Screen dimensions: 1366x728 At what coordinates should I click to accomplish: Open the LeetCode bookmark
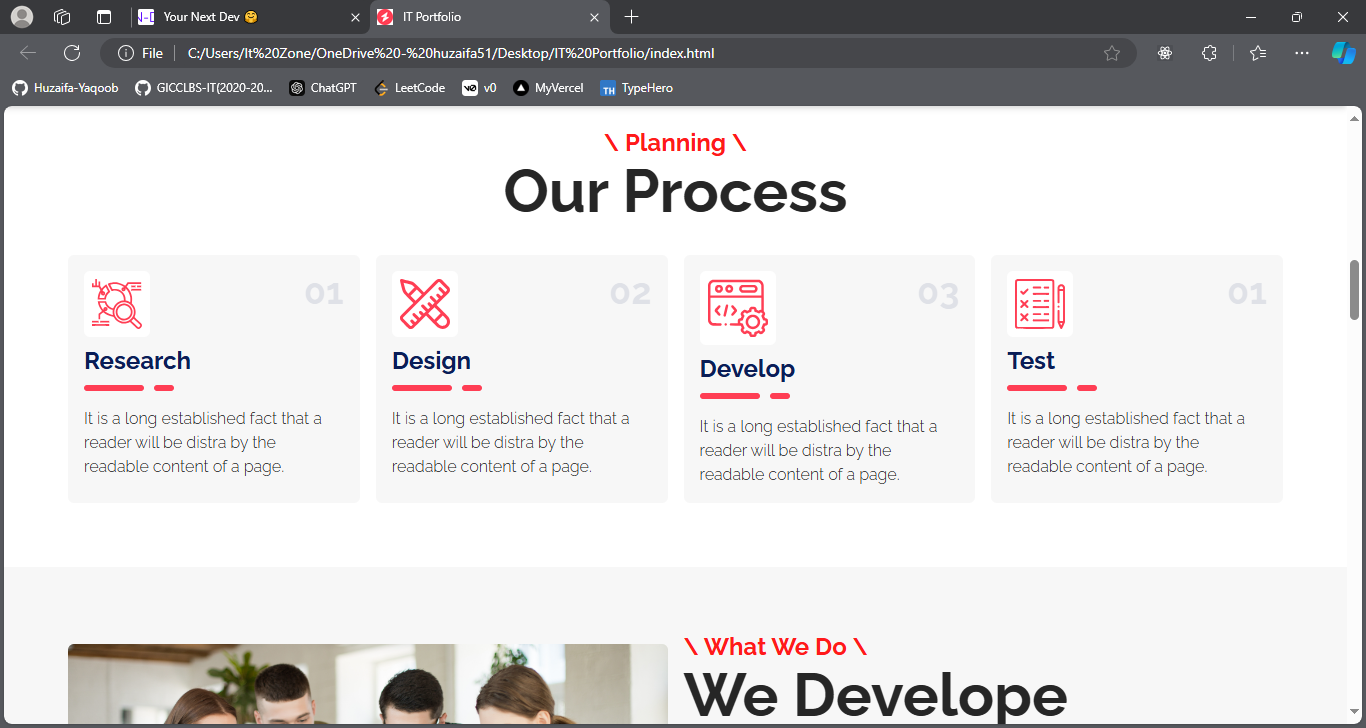[x=409, y=88]
